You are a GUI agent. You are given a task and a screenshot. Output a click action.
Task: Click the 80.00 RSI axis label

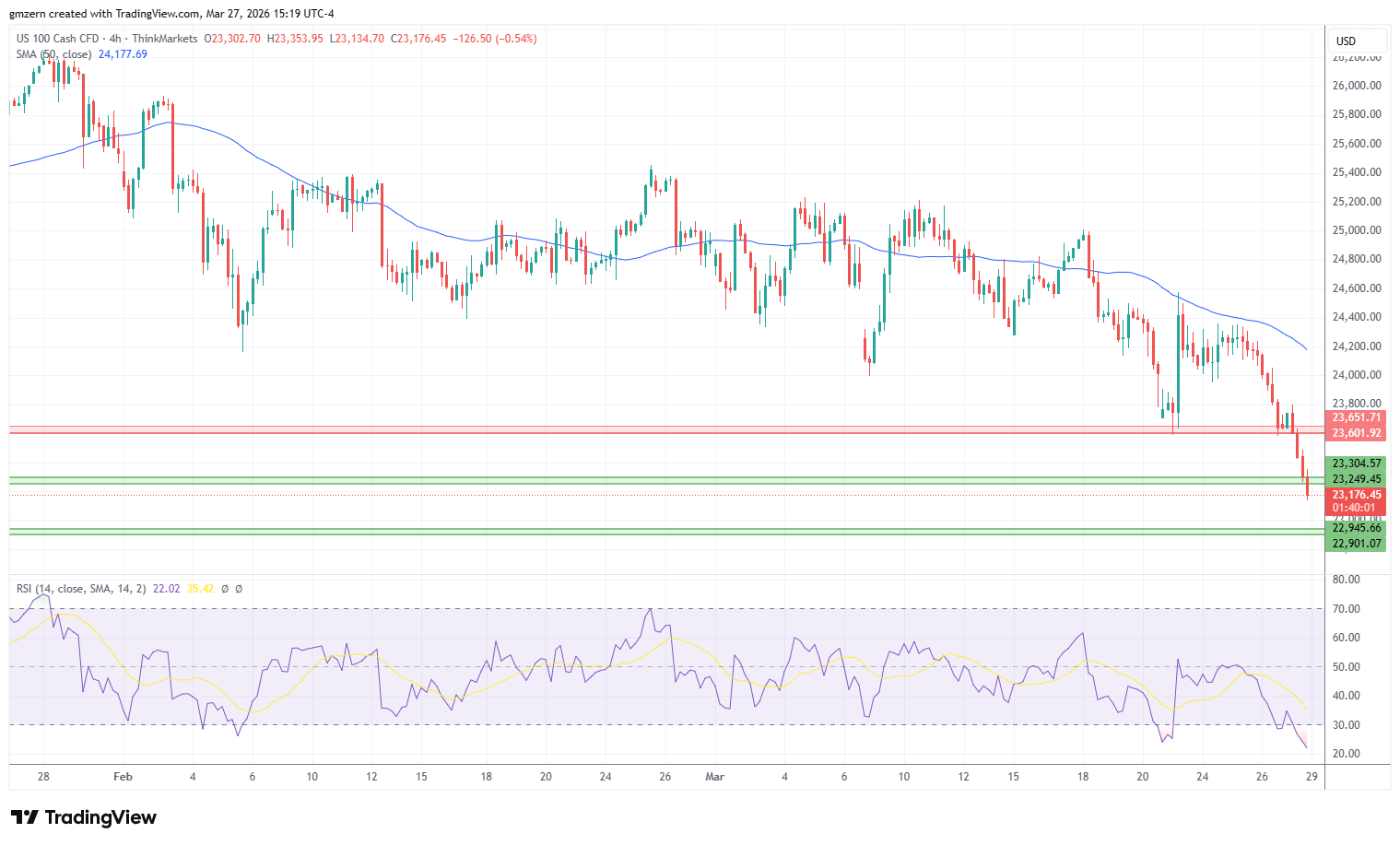point(1347,580)
